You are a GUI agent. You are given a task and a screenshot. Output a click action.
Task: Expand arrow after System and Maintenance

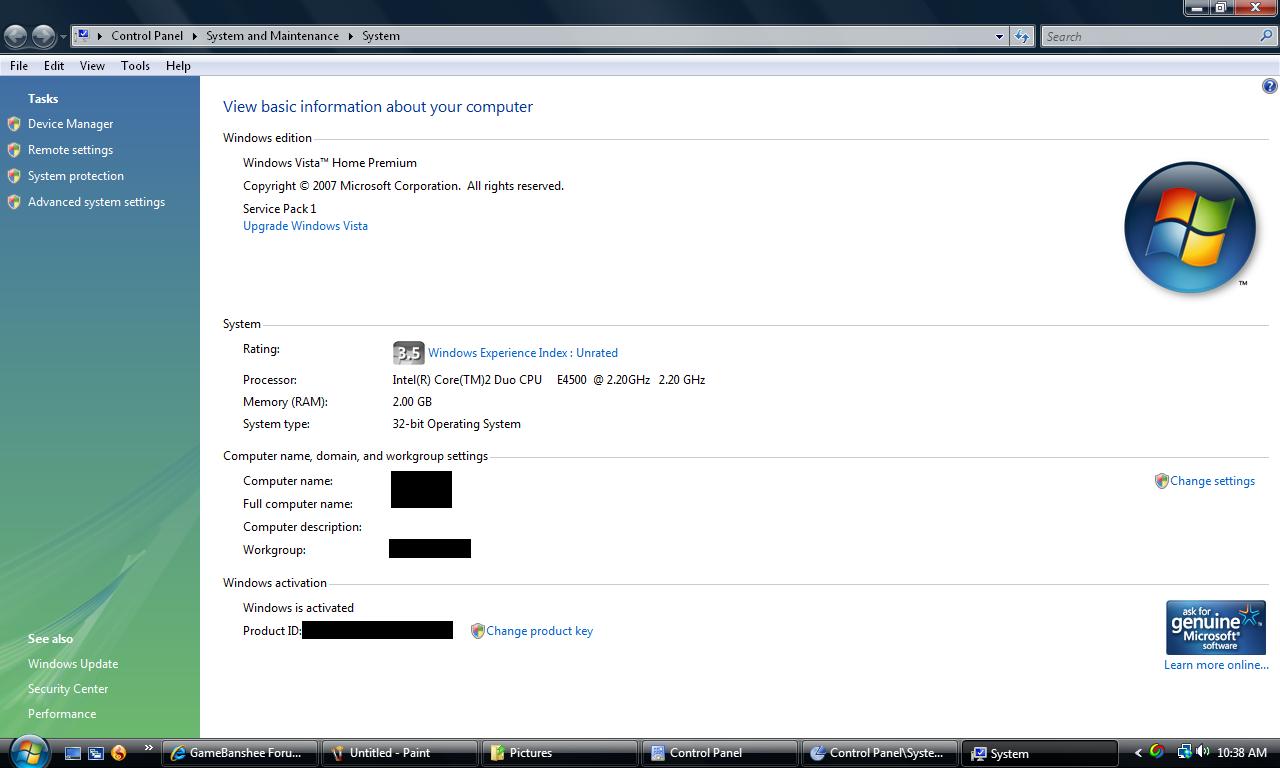(x=351, y=36)
